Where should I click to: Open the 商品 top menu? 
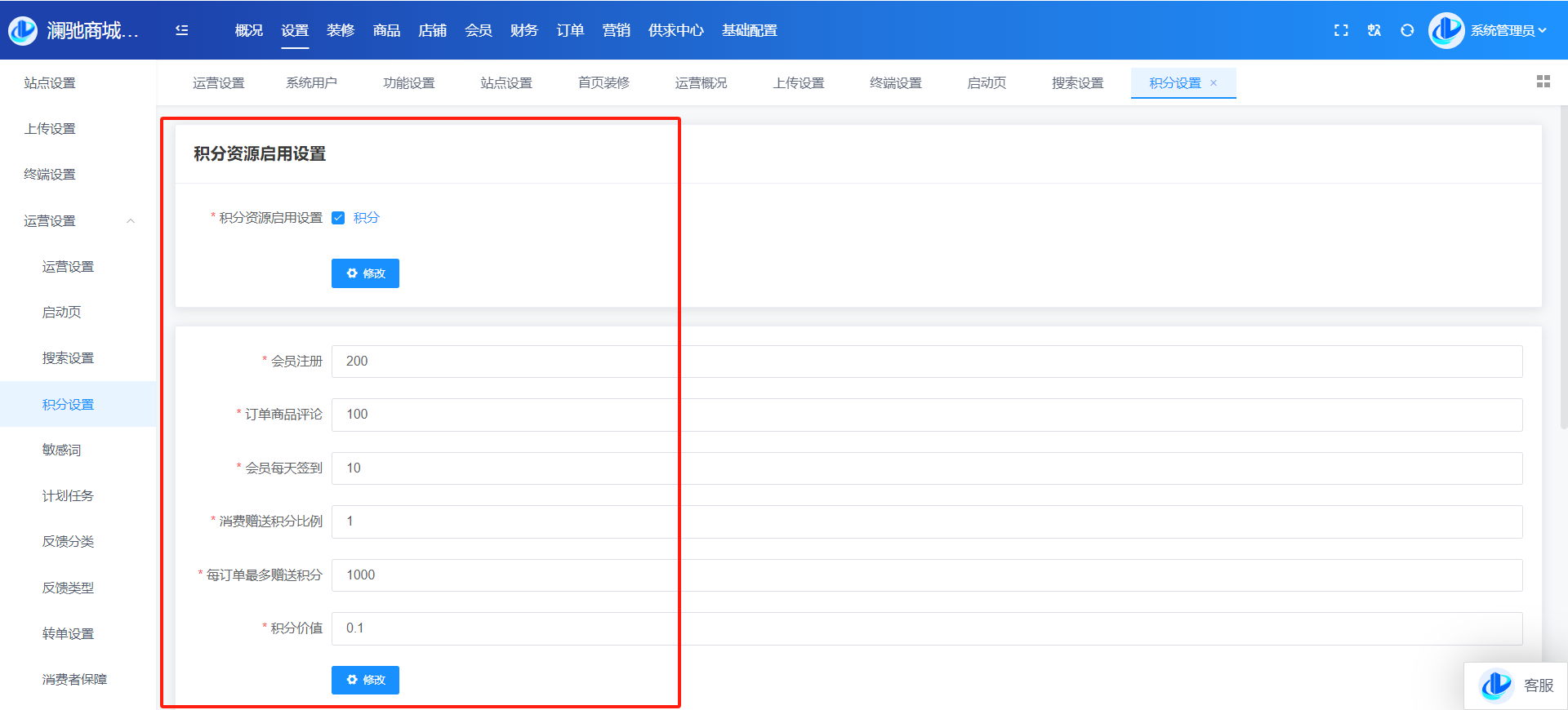pyautogui.click(x=386, y=30)
